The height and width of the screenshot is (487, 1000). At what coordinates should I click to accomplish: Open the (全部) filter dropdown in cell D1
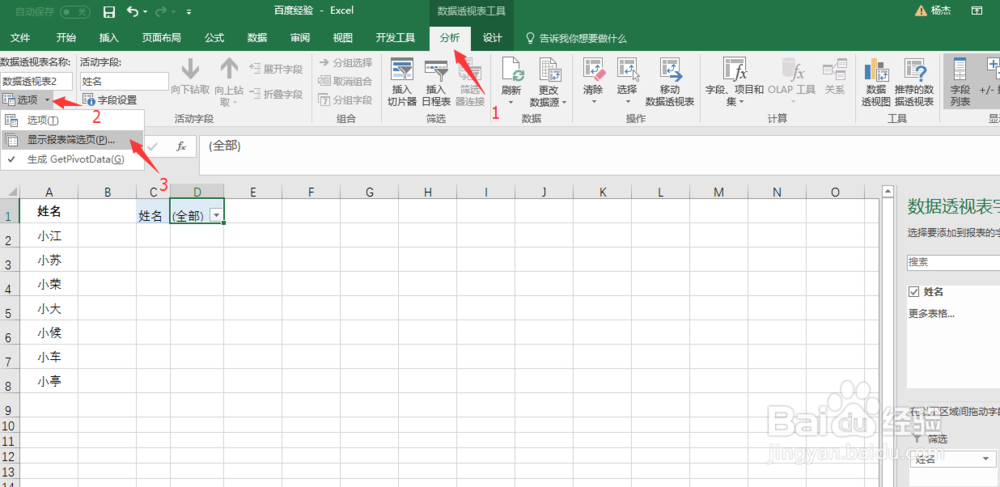(x=217, y=216)
